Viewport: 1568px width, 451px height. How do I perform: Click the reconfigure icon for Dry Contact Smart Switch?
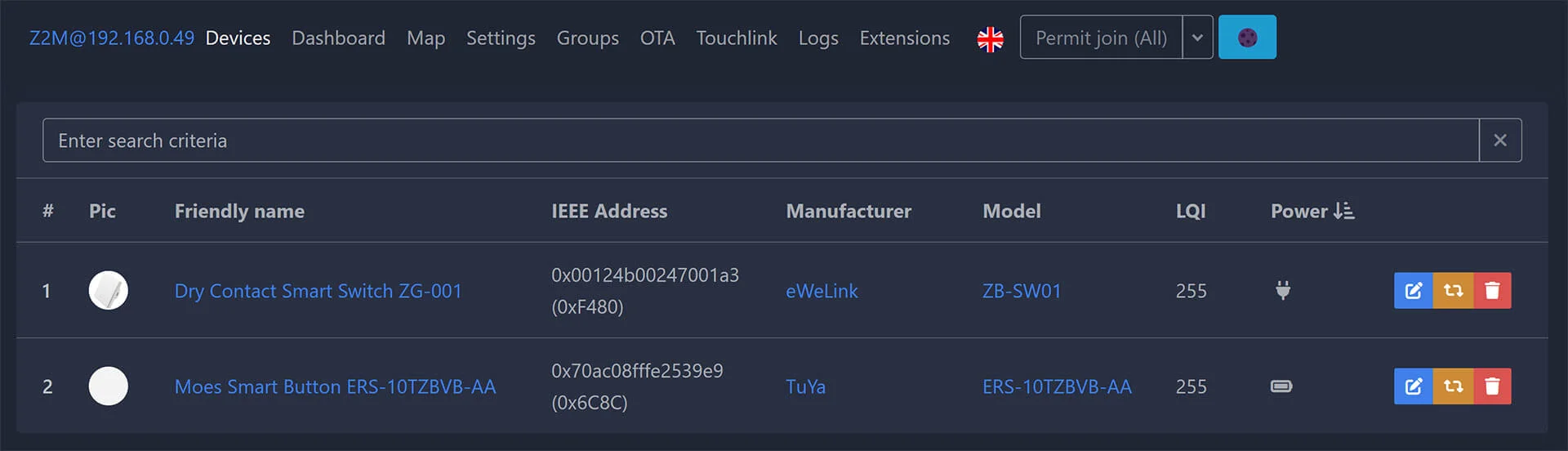tap(1453, 291)
